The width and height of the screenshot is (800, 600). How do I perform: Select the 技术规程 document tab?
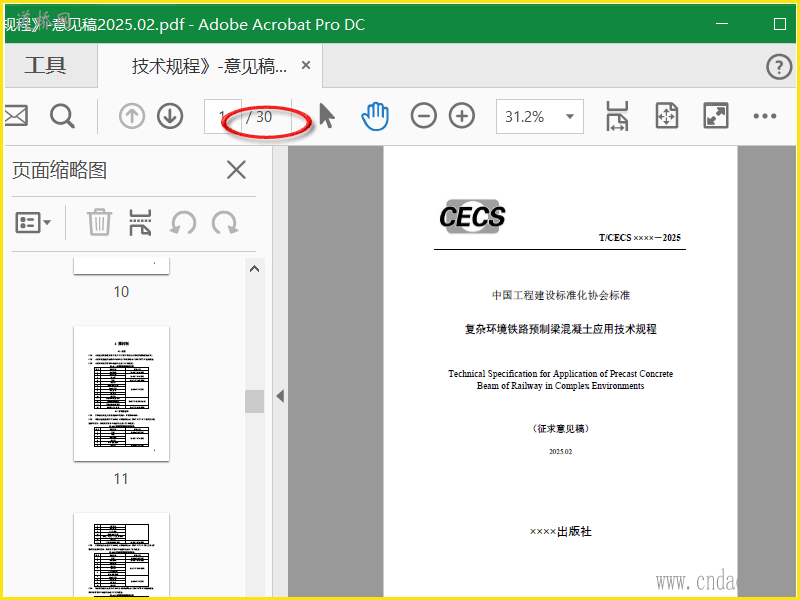click(209, 66)
